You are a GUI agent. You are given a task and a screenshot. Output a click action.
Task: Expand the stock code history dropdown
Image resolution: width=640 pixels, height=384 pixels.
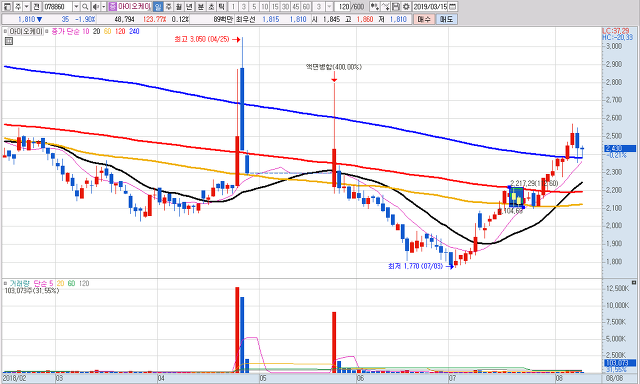76,7
